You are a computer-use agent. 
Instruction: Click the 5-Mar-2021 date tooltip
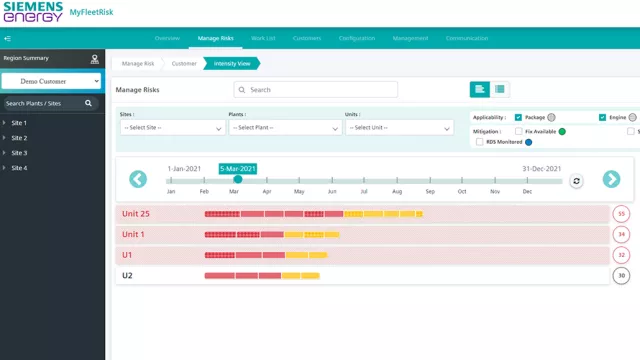point(238,169)
